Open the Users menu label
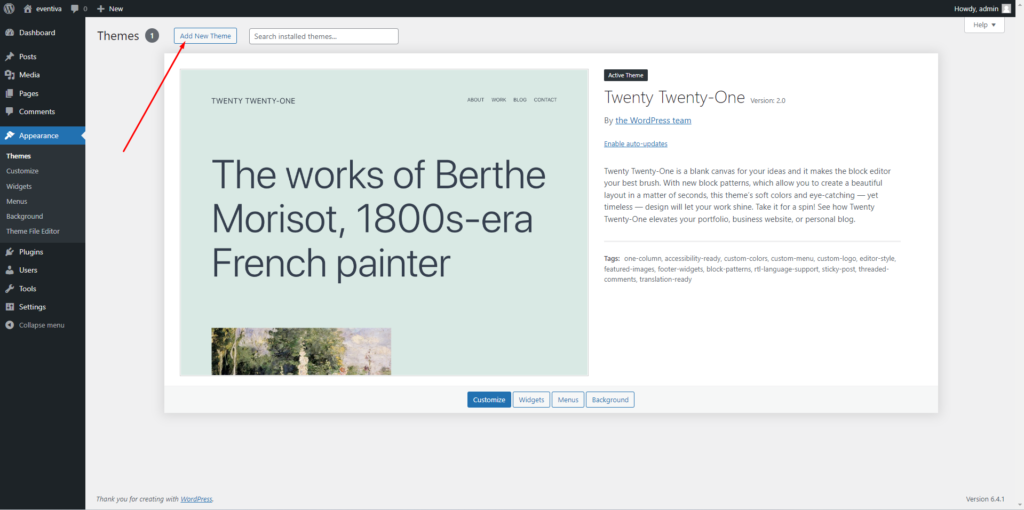Screen dimensions: 1024x510 pyautogui.click(x=28, y=270)
